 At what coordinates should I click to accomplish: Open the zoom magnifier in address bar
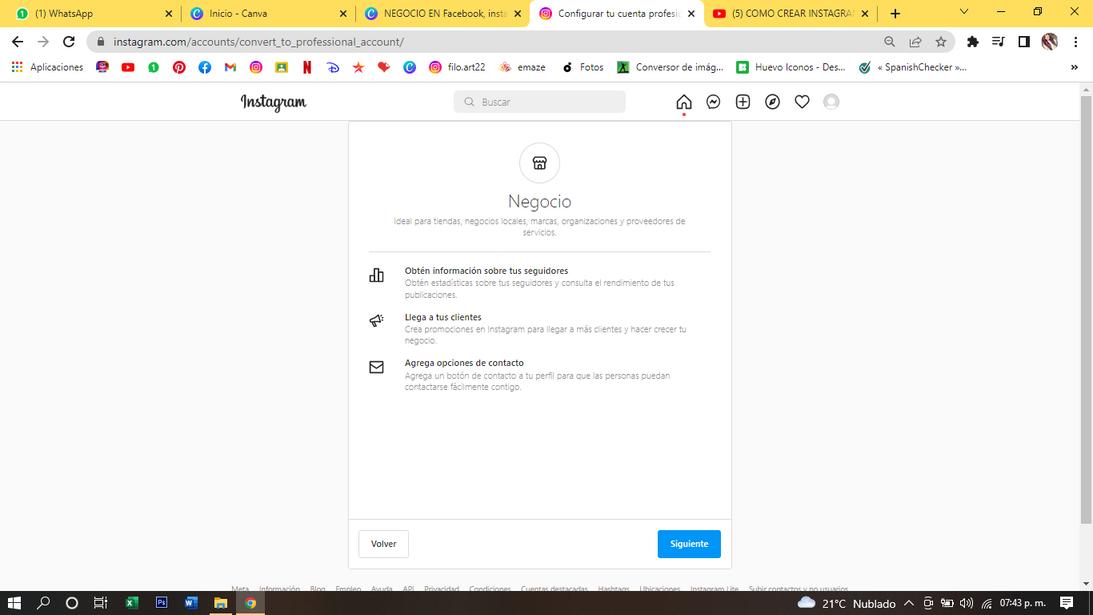tap(889, 42)
